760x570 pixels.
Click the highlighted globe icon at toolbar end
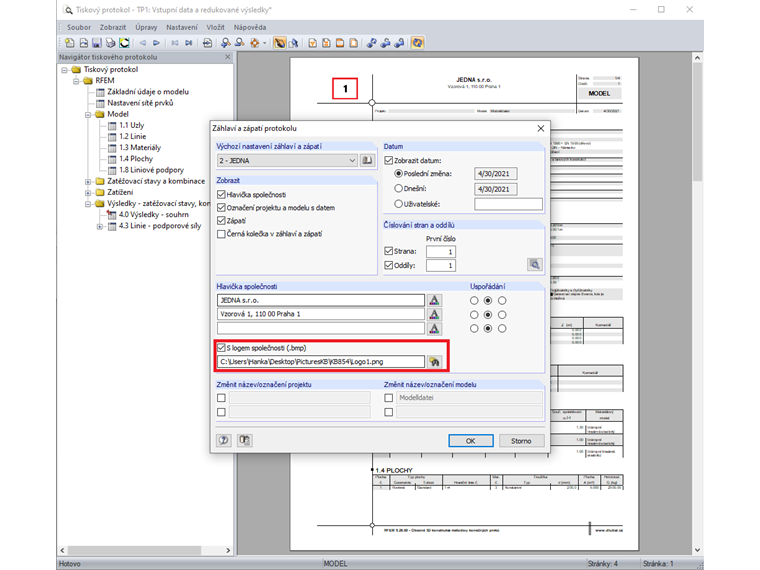click(x=417, y=43)
